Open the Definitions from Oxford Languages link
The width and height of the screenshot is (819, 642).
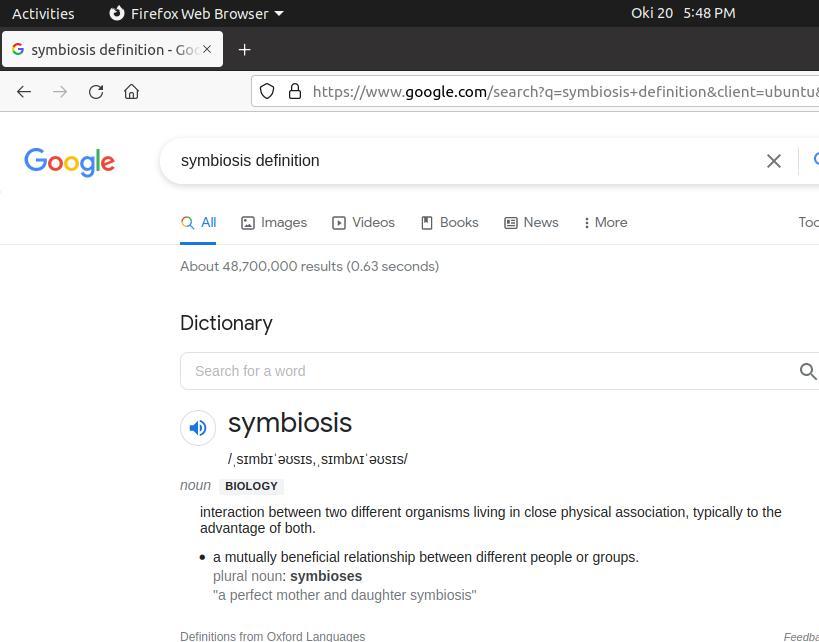[x=273, y=636]
